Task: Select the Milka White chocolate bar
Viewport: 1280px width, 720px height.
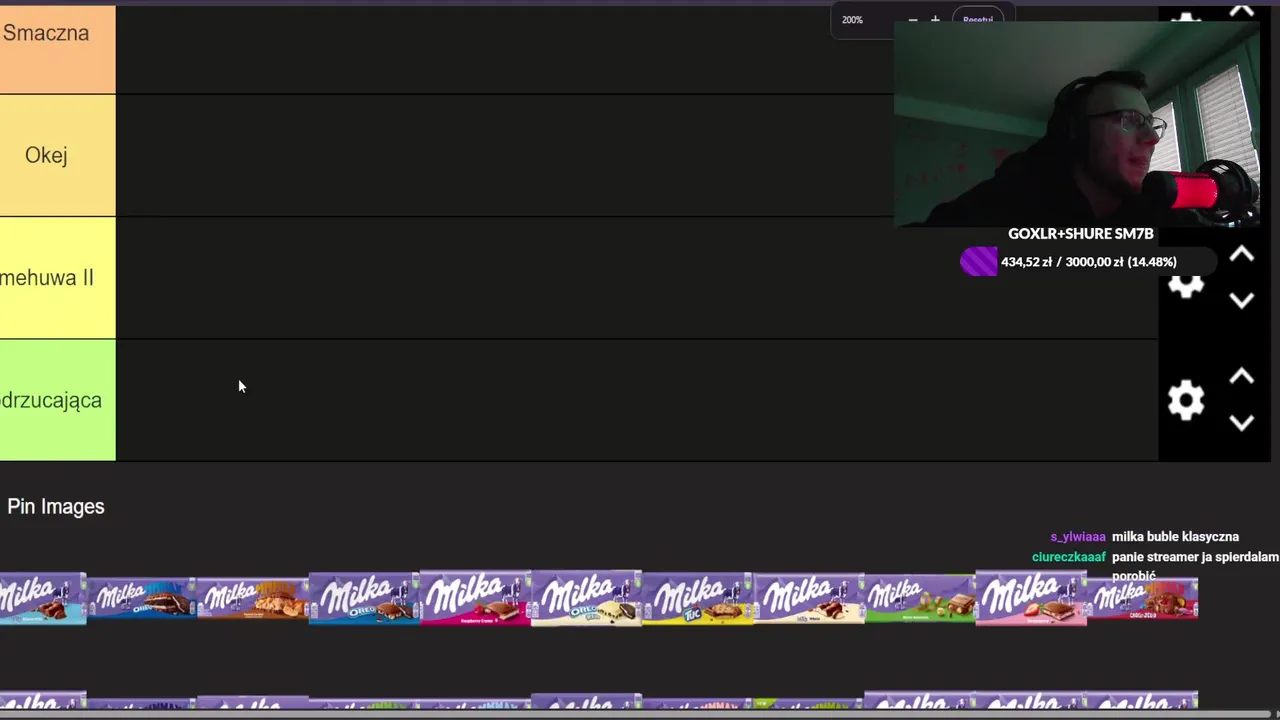Action: tap(808, 598)
